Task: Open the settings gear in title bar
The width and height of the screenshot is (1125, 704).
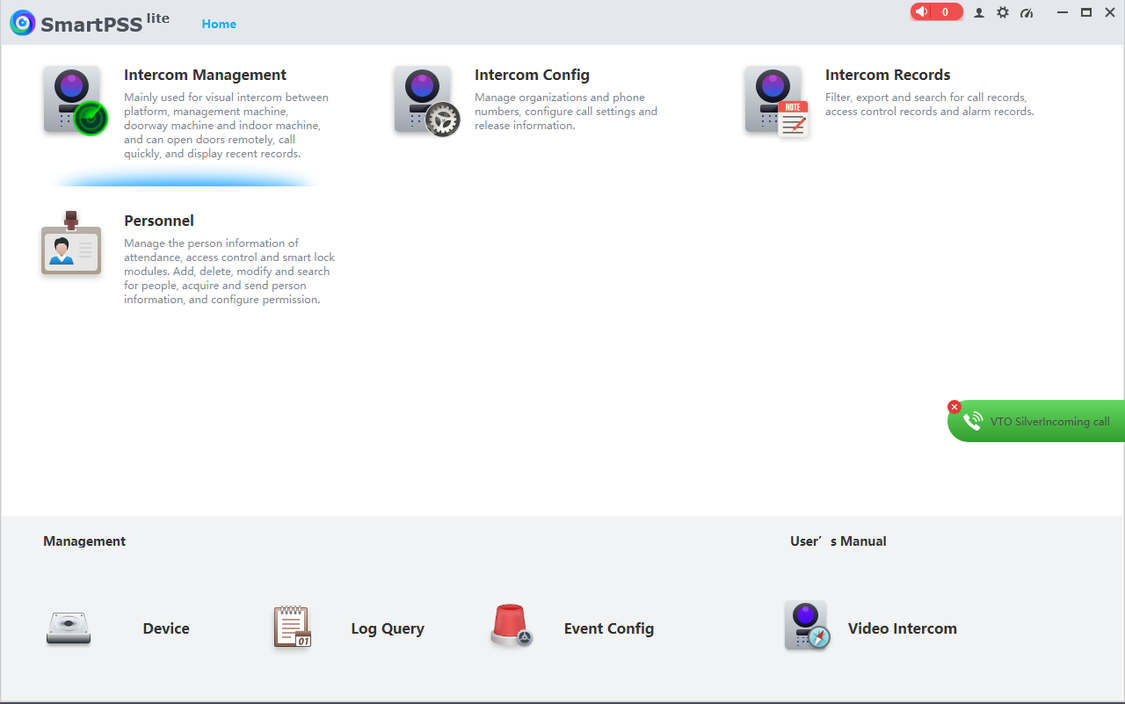Action: point(1002,12)
